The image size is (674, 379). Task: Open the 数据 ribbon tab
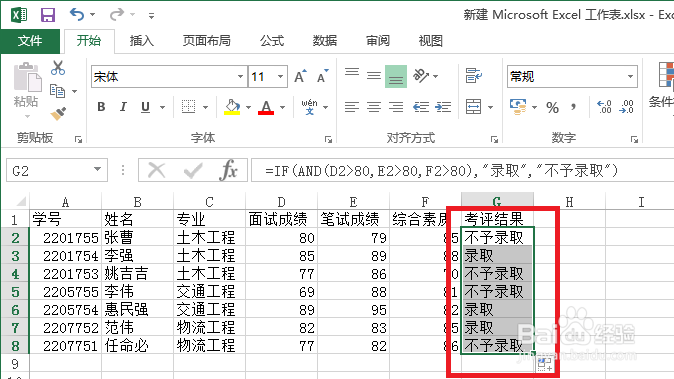[325, 41]
